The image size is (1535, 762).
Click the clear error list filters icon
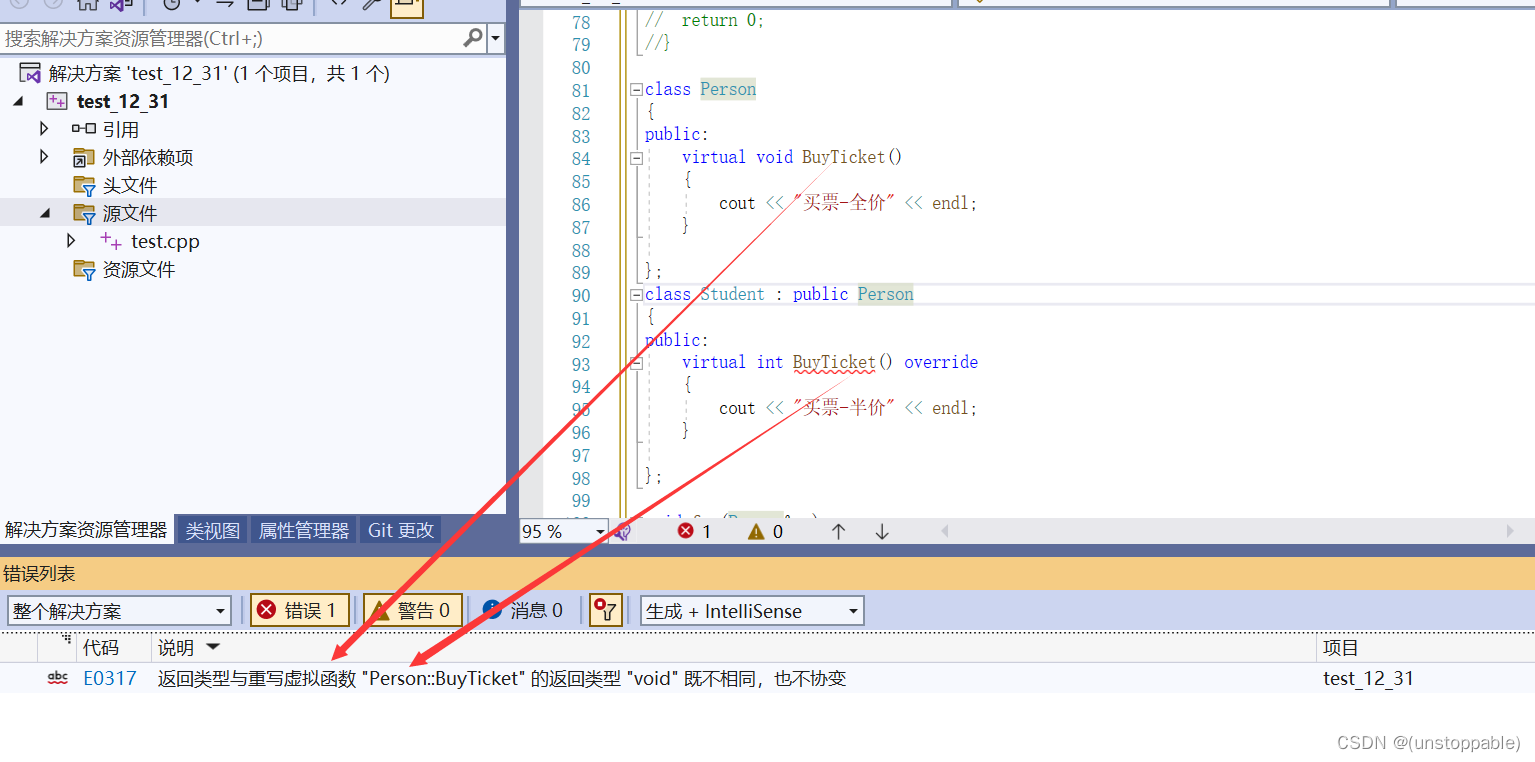click(x=605, y=610)
